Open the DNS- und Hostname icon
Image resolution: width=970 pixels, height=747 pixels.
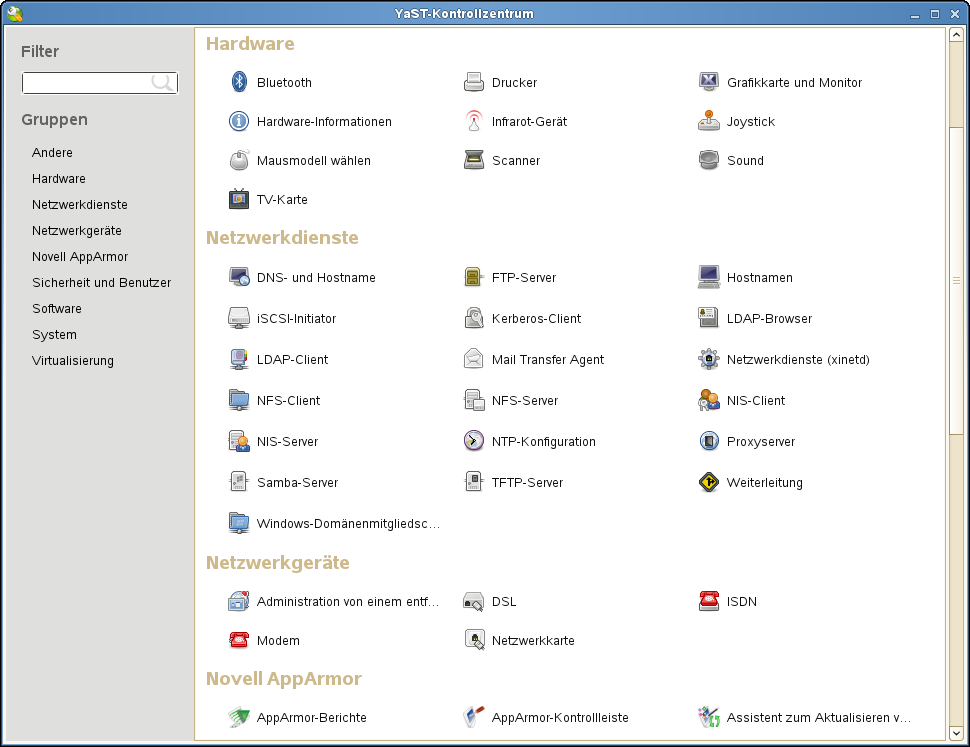(x=239, y=276)
